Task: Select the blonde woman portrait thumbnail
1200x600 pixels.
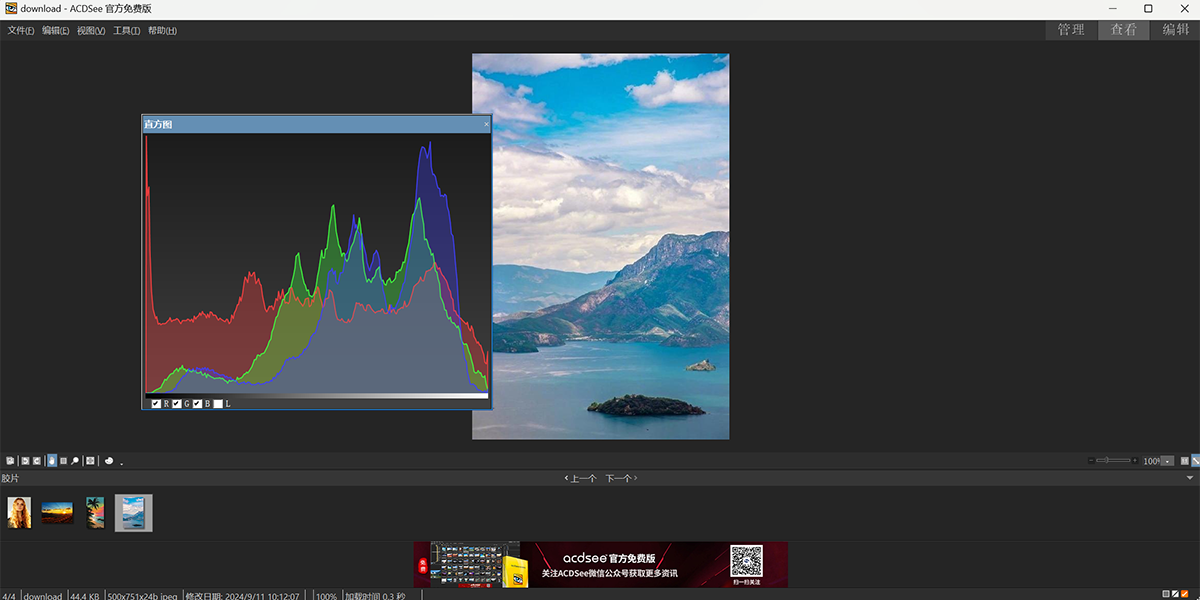Action: tap(19, 513)
